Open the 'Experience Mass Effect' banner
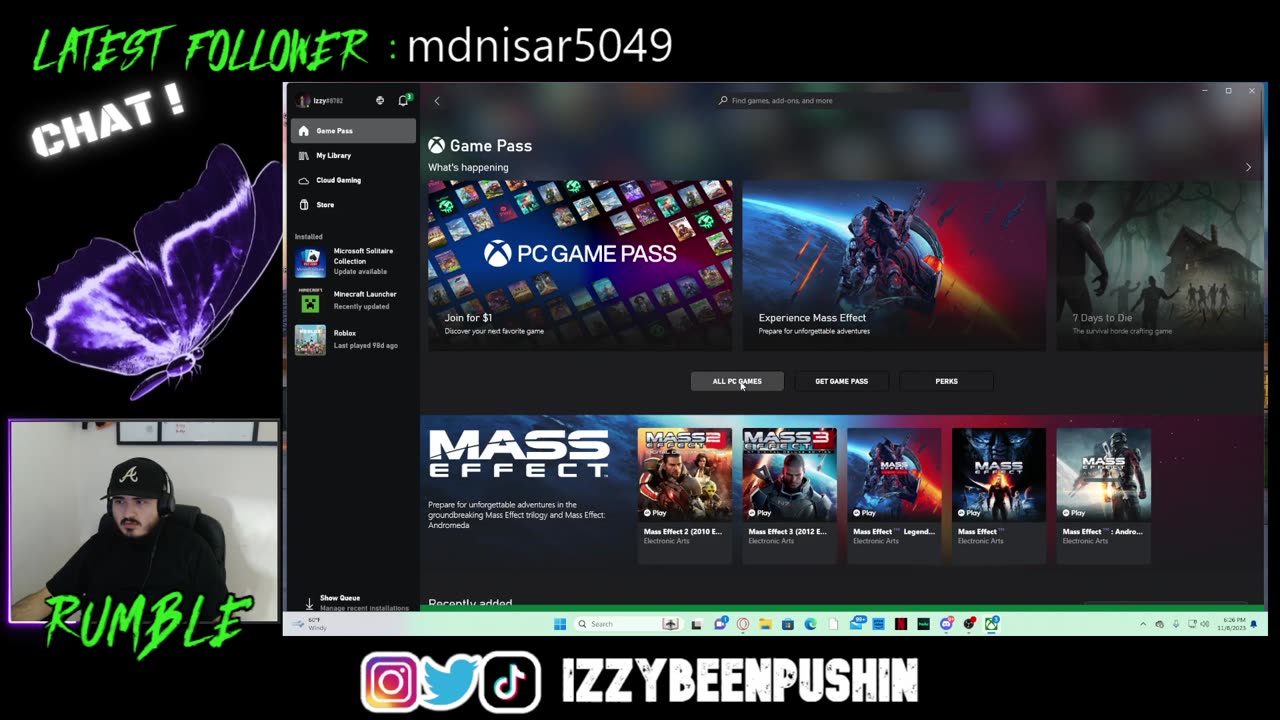Image resolution: width=1280 pixels, height=720 pixels. coord(894,265)
